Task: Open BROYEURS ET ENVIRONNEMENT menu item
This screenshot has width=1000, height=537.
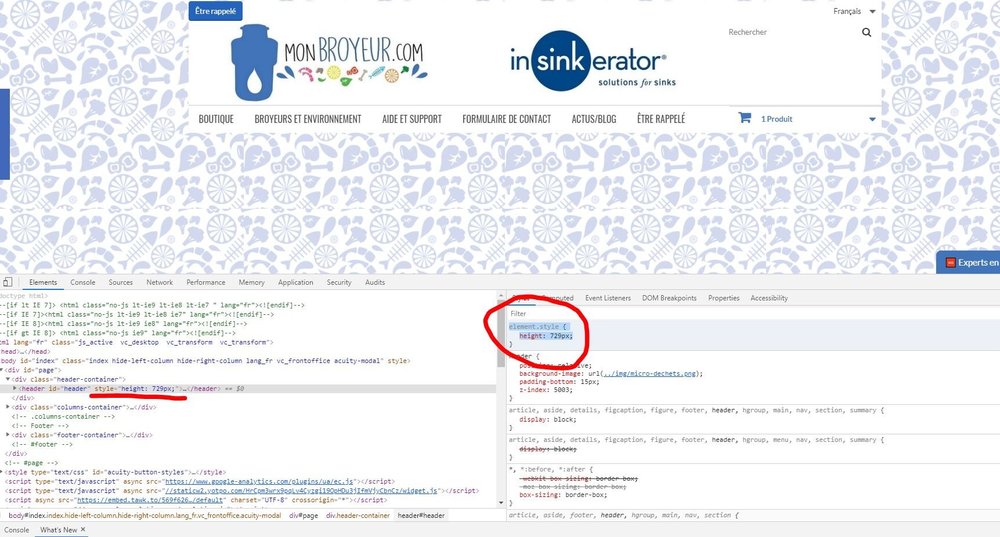Action: 307,119
